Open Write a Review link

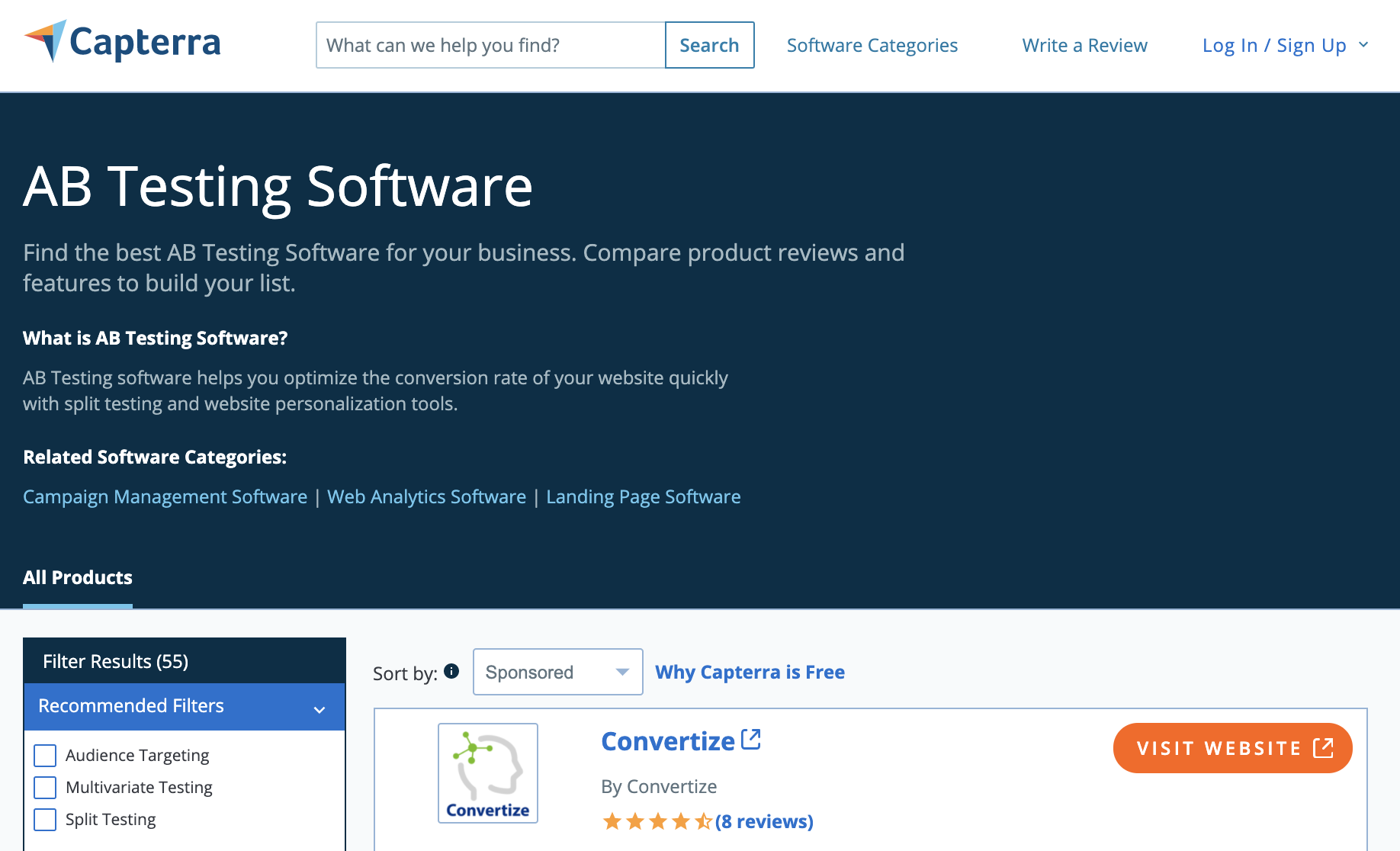tap(1084, 45)
